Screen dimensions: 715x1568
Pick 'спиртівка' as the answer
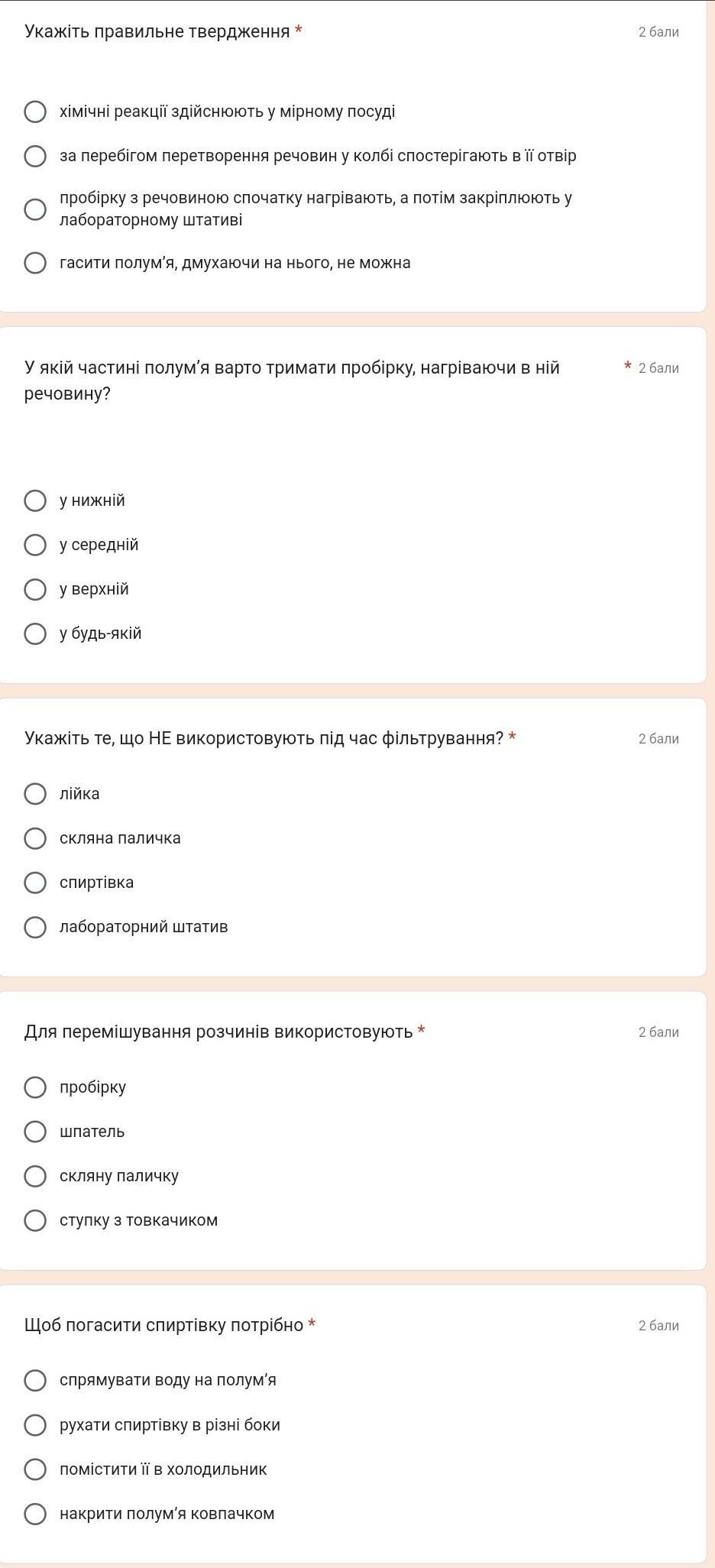[35, 883]
